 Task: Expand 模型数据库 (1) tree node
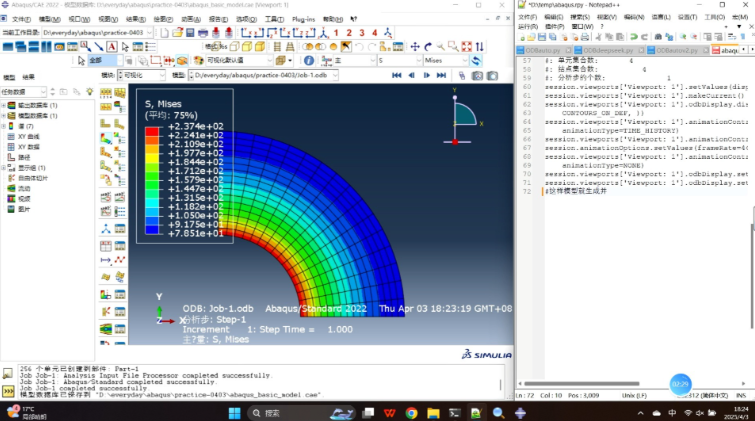pyautogui.click(x=3, y=116)
